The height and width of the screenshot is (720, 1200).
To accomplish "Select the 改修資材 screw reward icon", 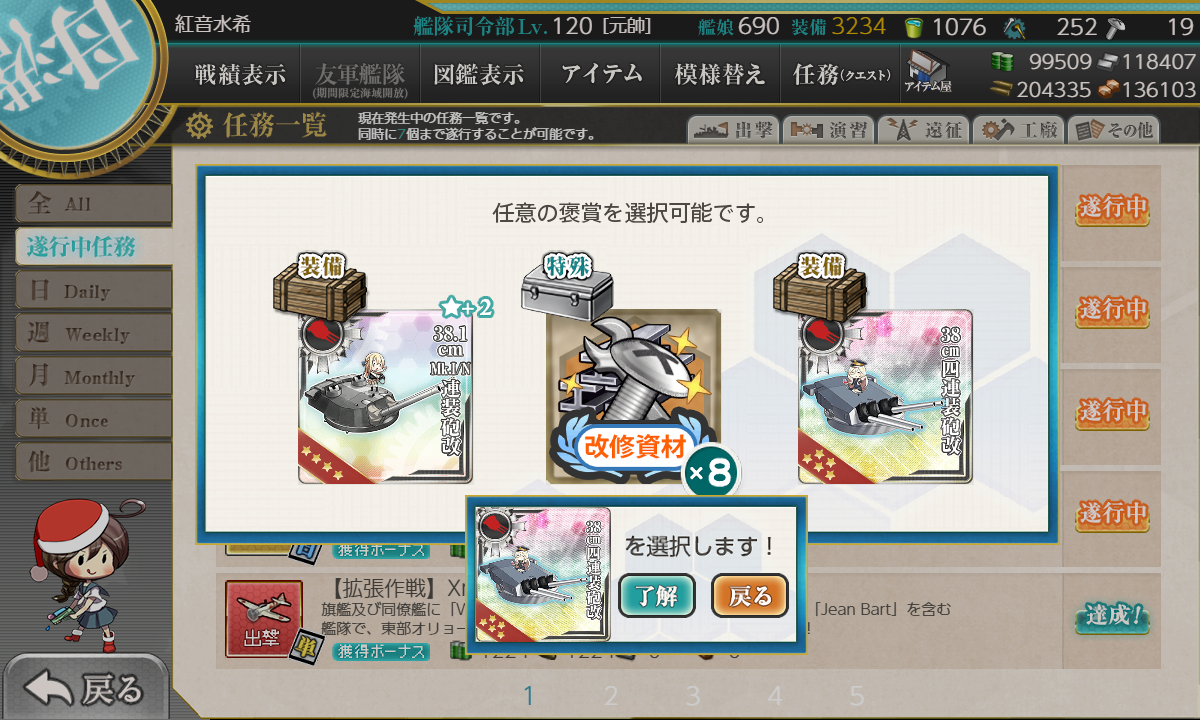I will [633, 397].
